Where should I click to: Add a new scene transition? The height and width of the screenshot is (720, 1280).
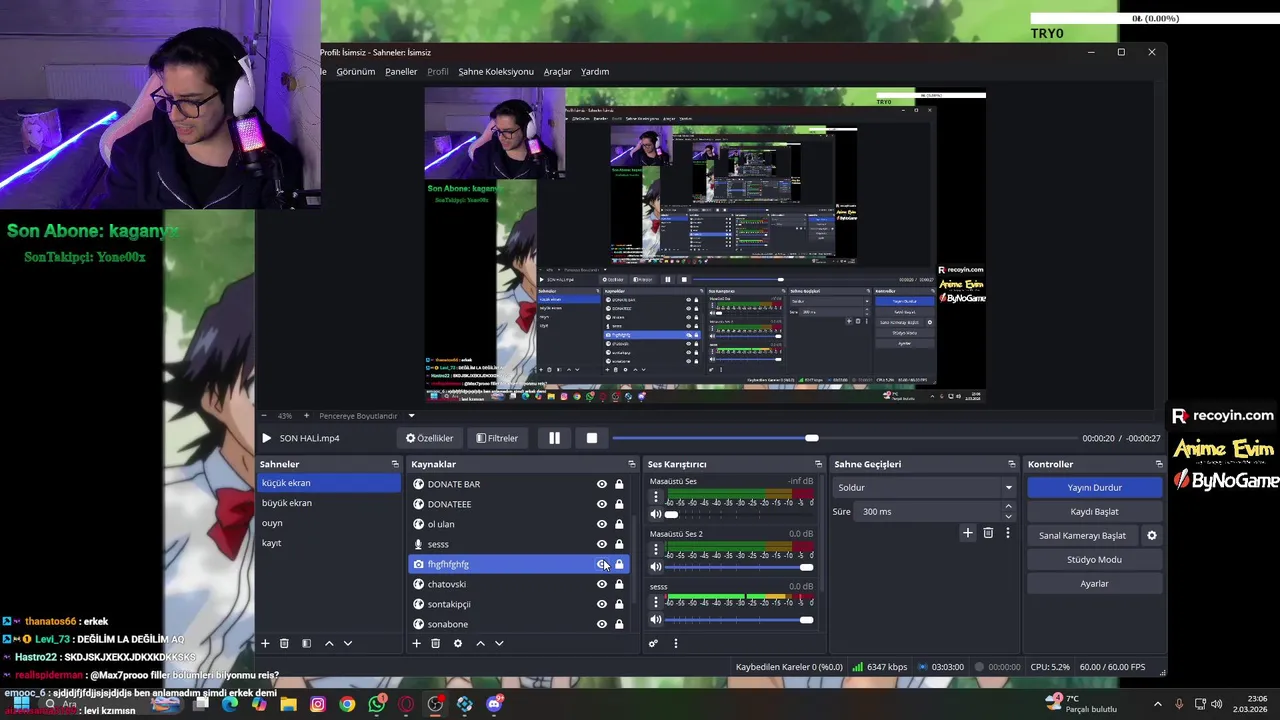[x=967, y=533]
